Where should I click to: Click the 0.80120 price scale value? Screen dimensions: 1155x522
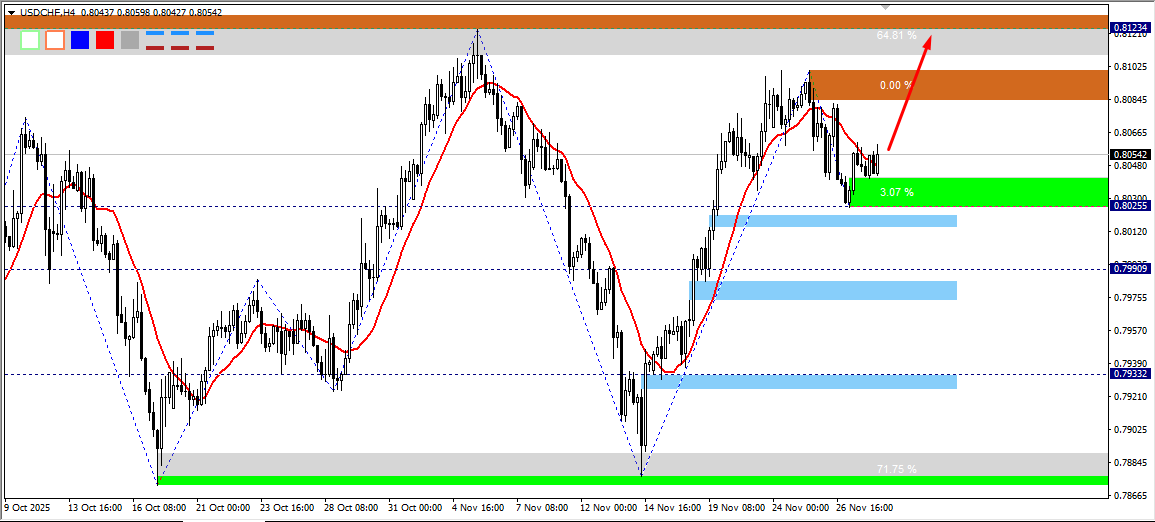pos(1132,231)
